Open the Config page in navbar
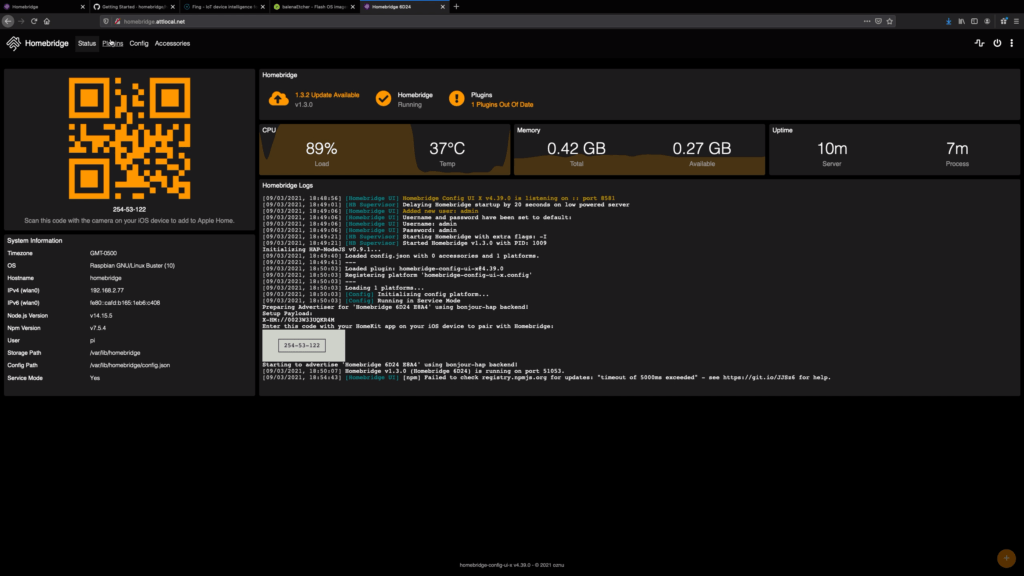This screenshot has width=1024, height=576. 138,44
